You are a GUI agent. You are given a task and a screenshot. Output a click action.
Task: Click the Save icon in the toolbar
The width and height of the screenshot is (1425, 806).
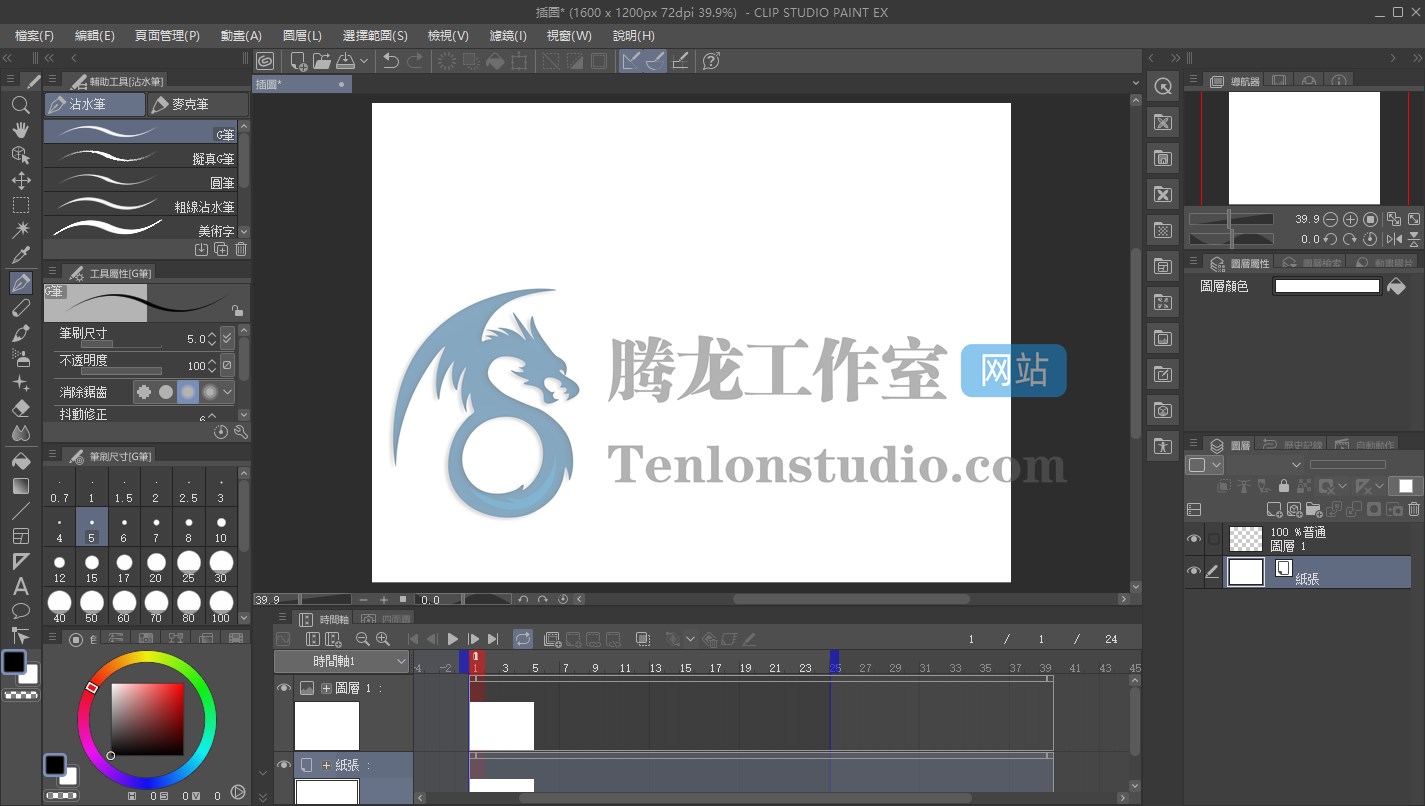[345, 61]
